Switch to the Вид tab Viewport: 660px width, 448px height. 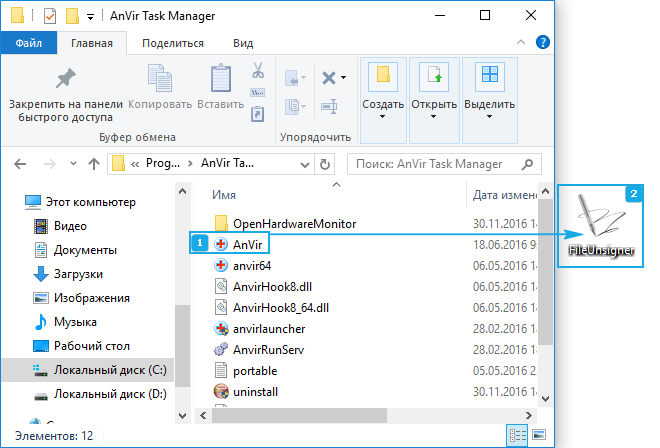[x=243, y=43]
